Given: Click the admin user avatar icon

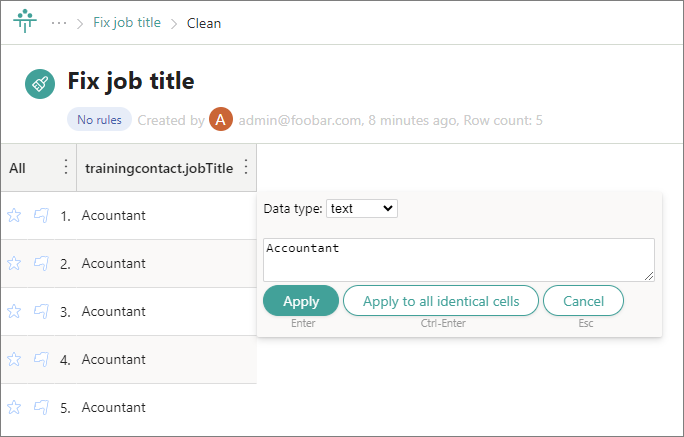Looking at the screenshot, I should click(221, 120).
